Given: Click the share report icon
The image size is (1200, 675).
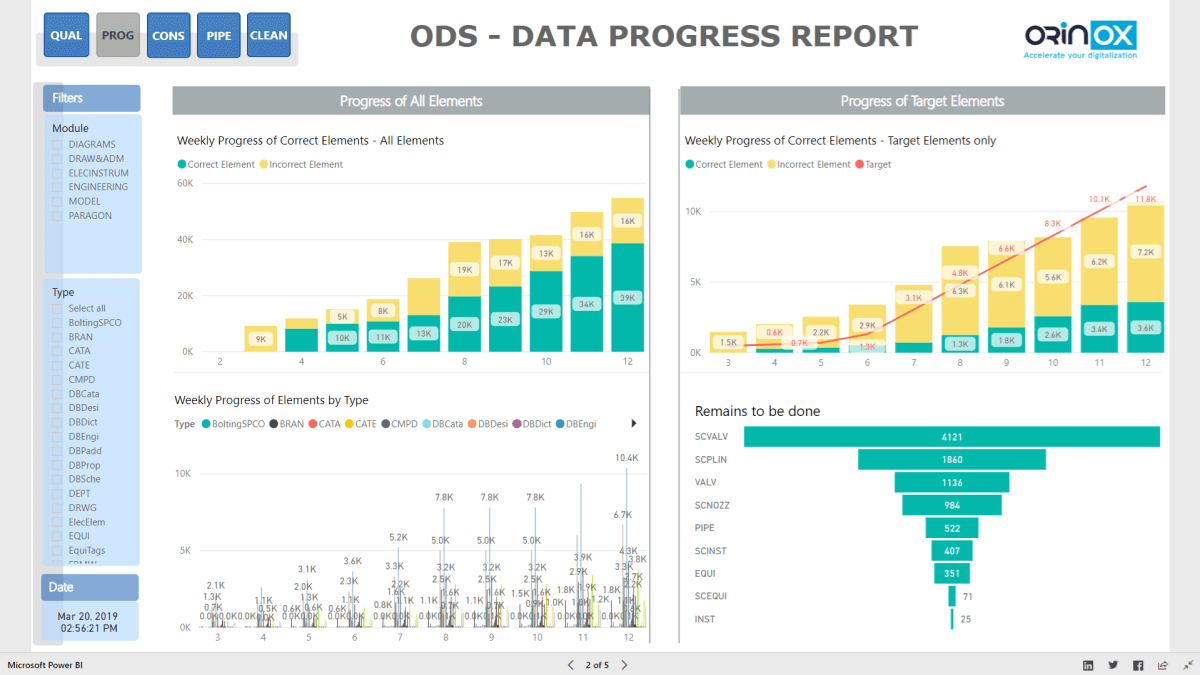Looking at the screenshot, I should tap(1162, 665).
